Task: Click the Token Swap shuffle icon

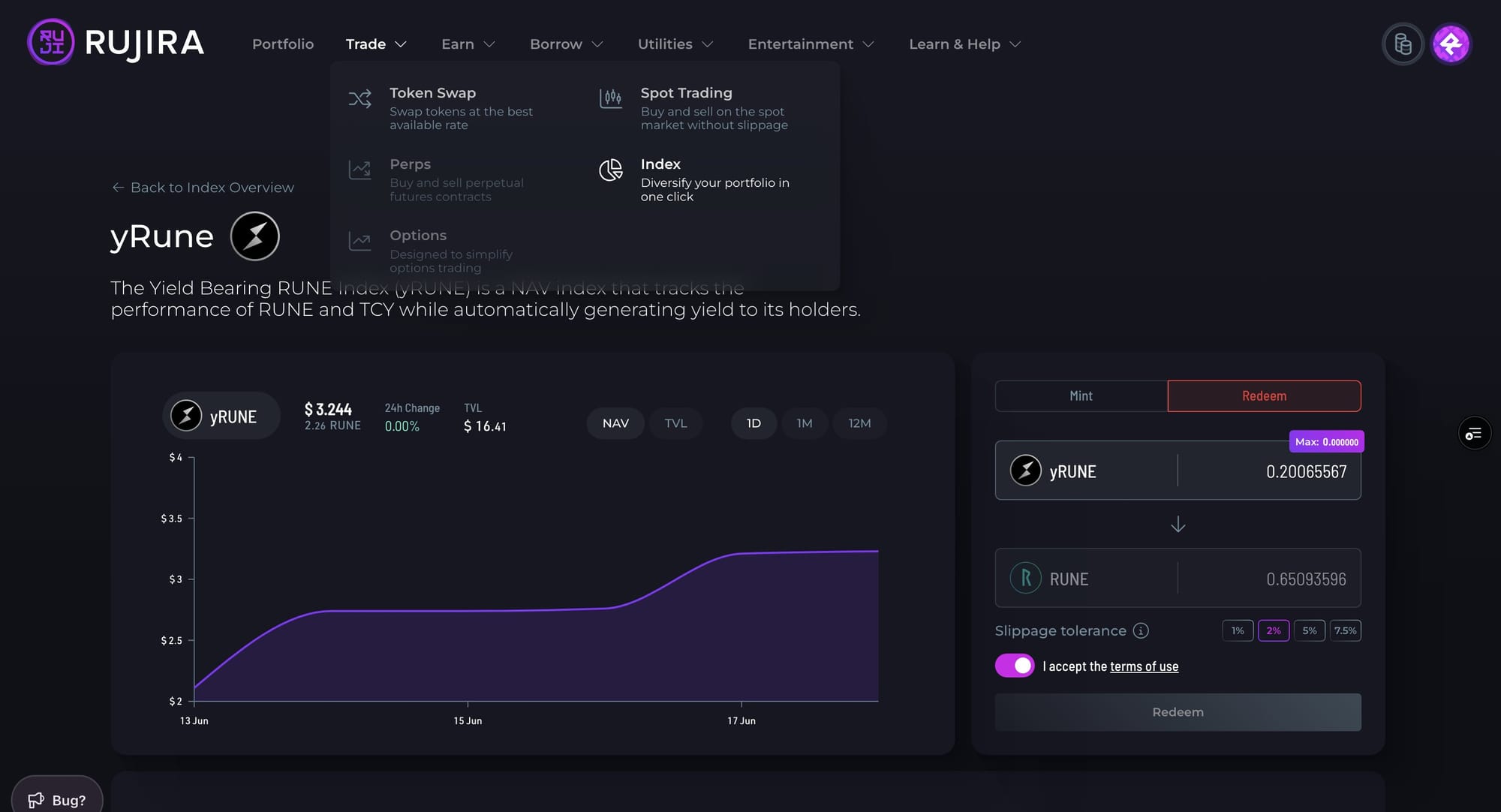Action: [359, 99]
